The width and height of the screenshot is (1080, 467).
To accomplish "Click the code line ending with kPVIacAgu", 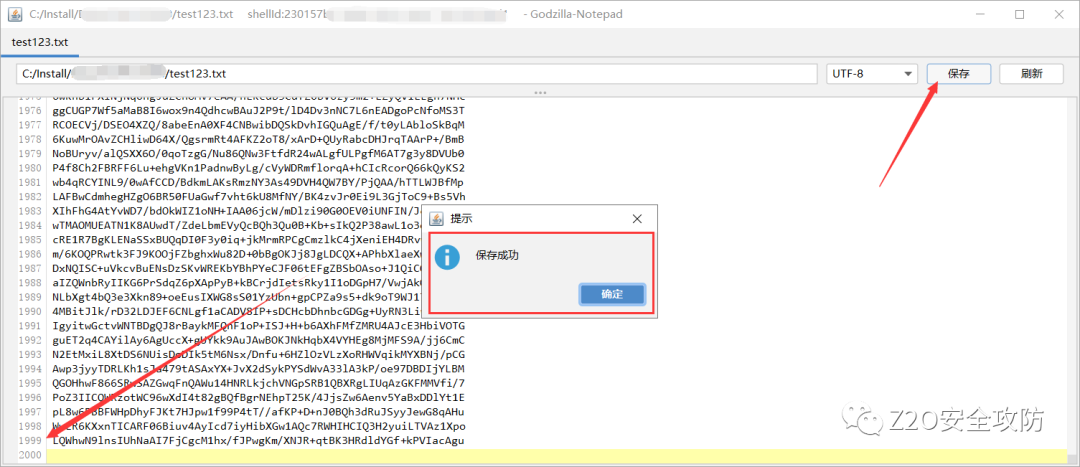I will pyautogui.click(x=259, y=440).
